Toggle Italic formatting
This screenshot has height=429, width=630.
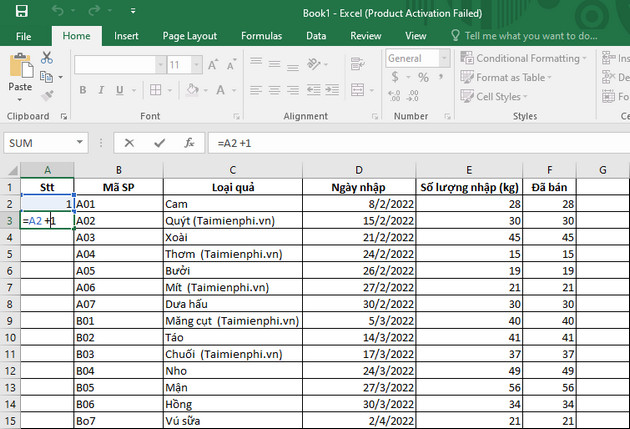tap(103, 91)
